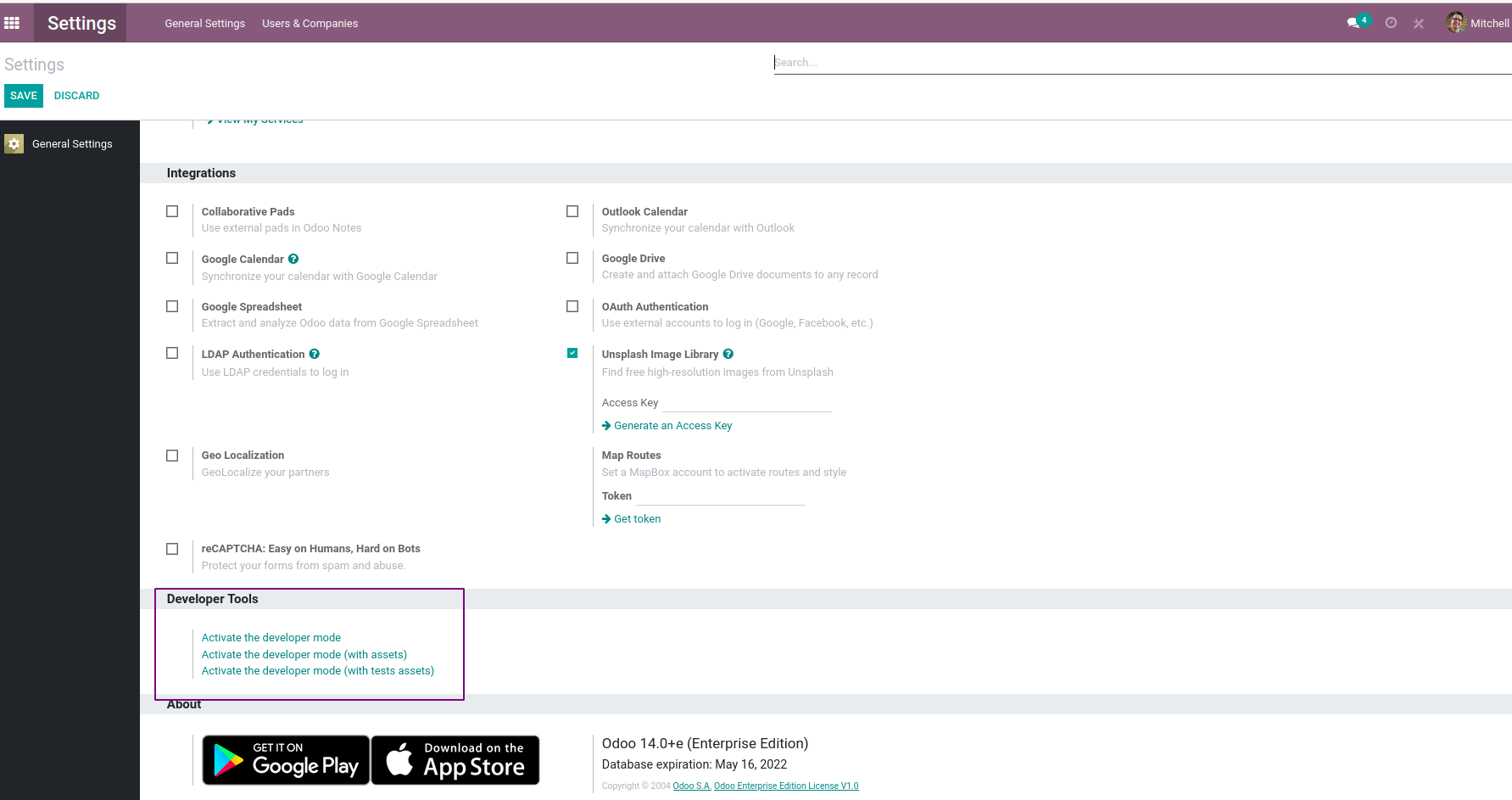
Task: Click the Get it on Google Play badge
Action: tap(286, 760)
